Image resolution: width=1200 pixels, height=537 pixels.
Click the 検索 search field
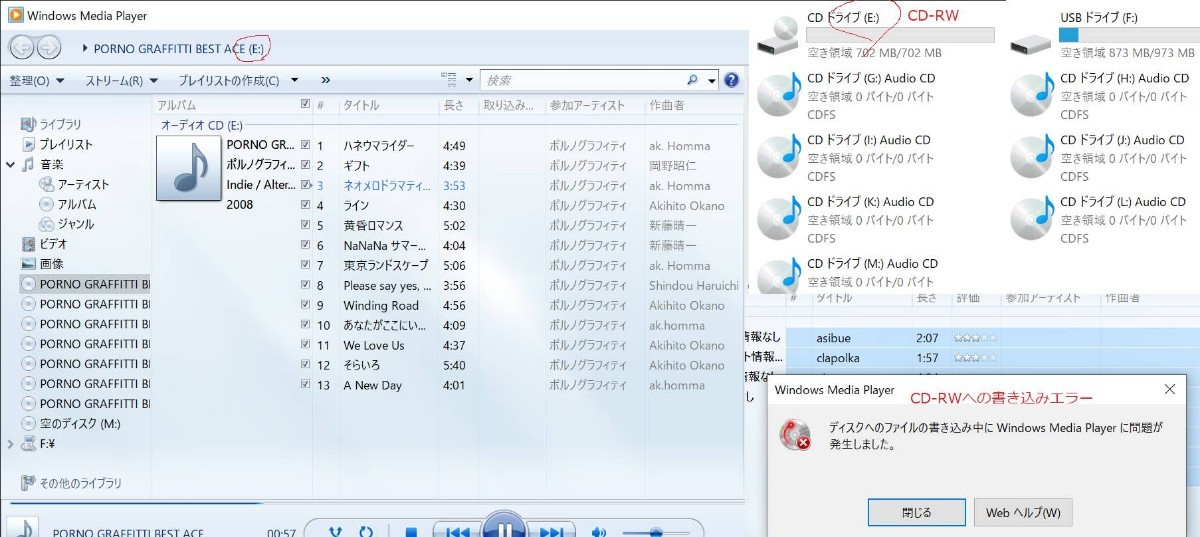coord(582,80)
